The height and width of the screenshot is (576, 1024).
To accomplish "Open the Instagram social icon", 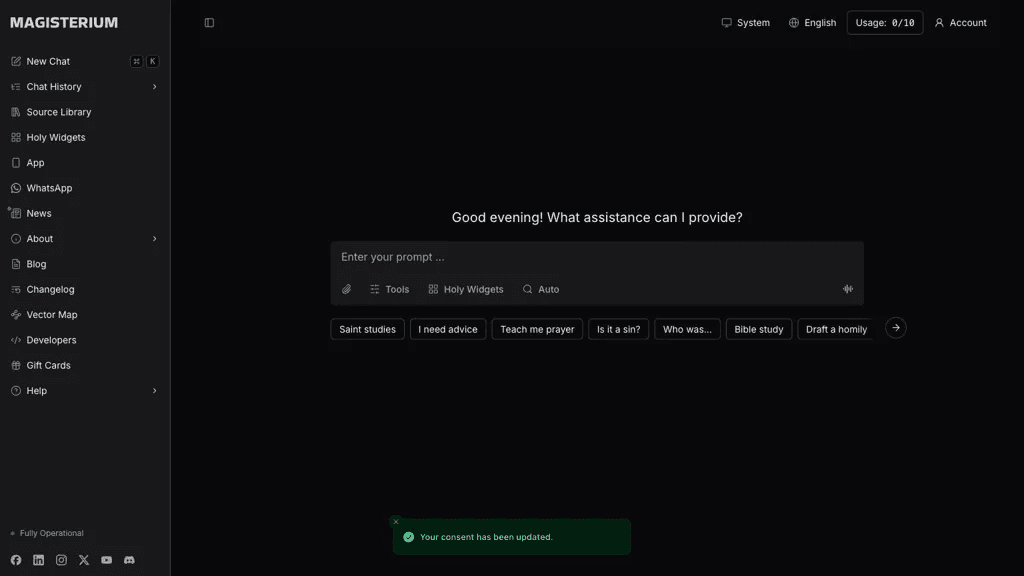I will click(x=61, y=560).
